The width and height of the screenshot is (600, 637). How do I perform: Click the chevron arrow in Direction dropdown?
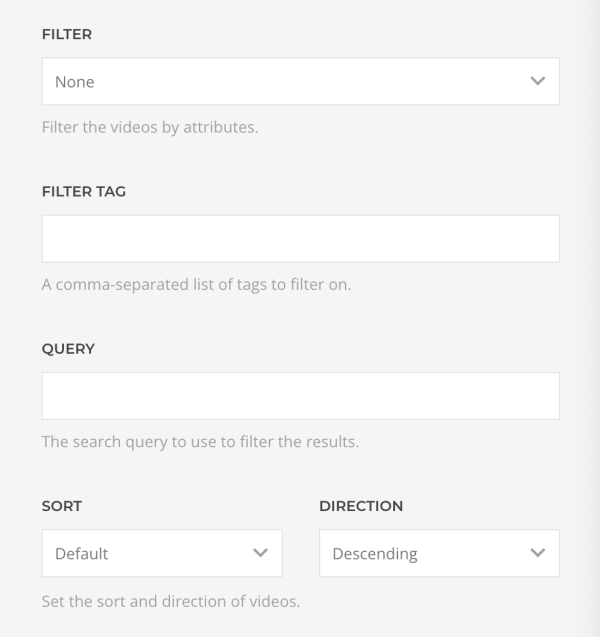click(537, 552)
